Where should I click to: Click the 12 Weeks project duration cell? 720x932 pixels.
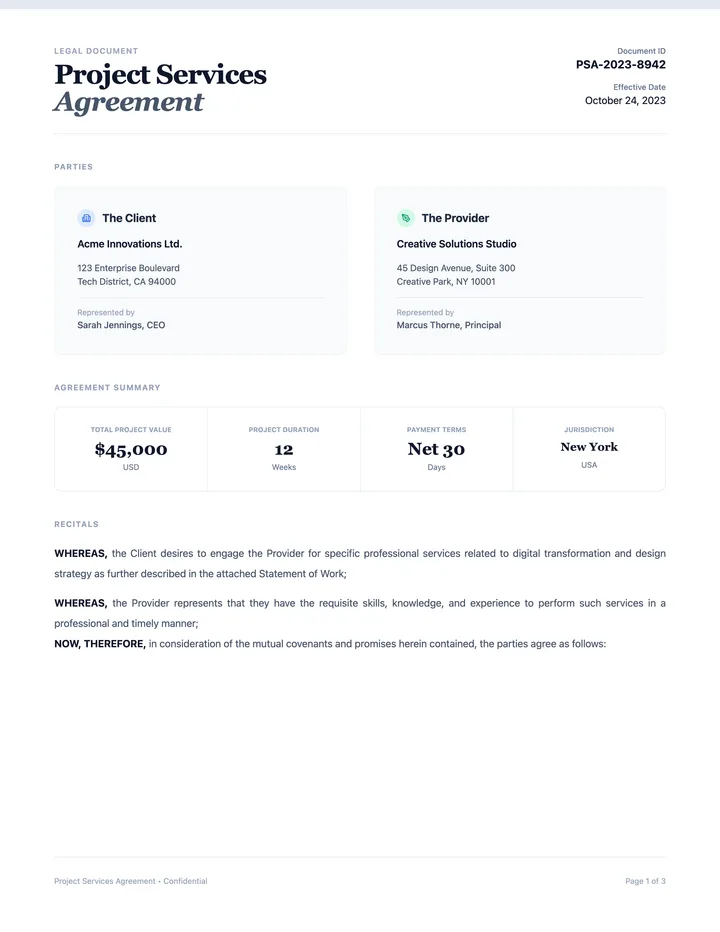point(284,449)
